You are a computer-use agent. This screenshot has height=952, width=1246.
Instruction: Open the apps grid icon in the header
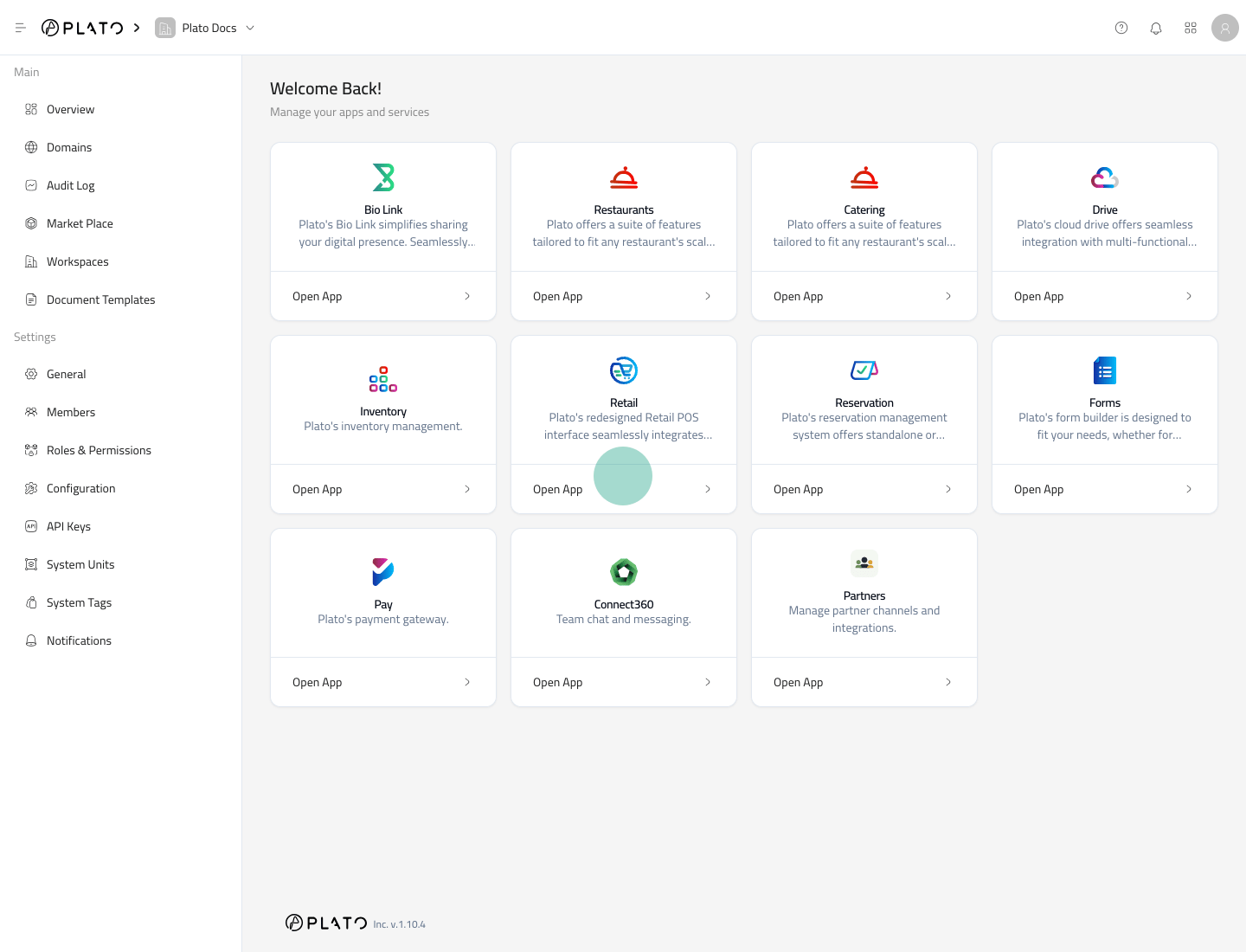1191,28
